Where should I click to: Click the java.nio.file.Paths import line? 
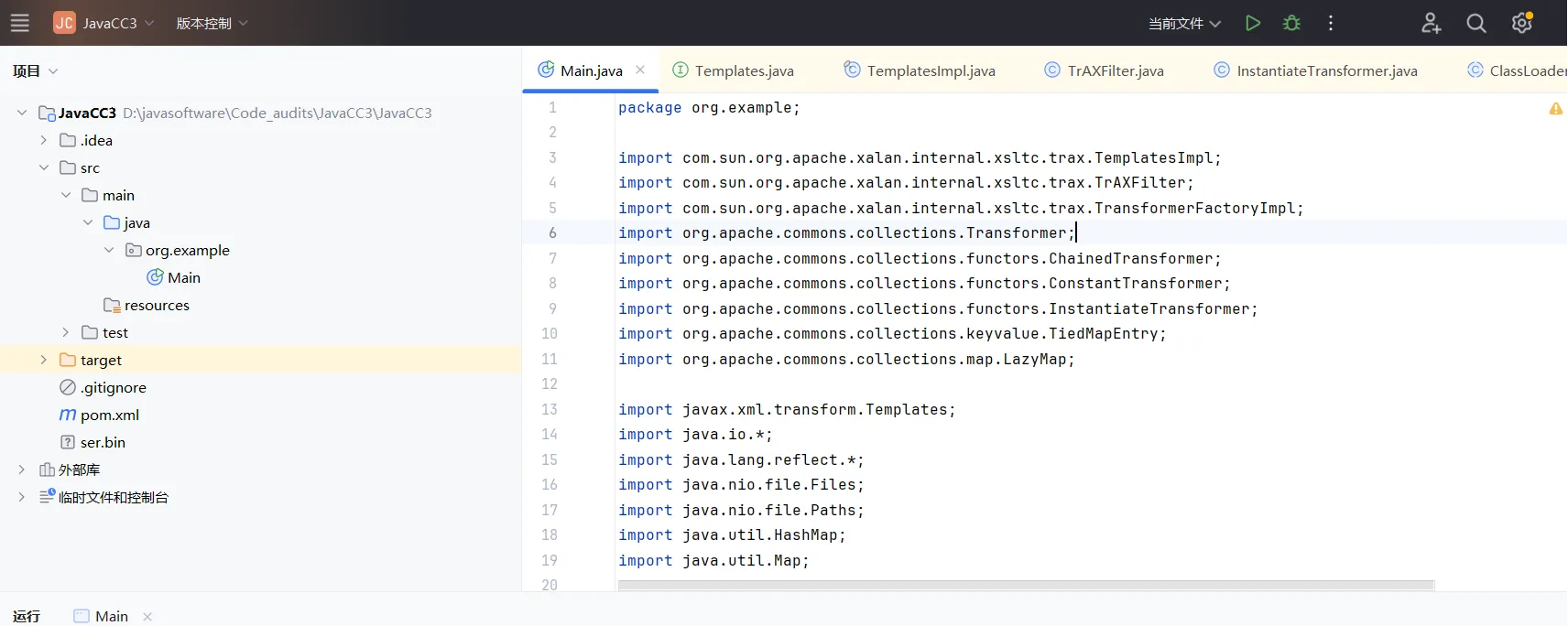coord(741,510)
